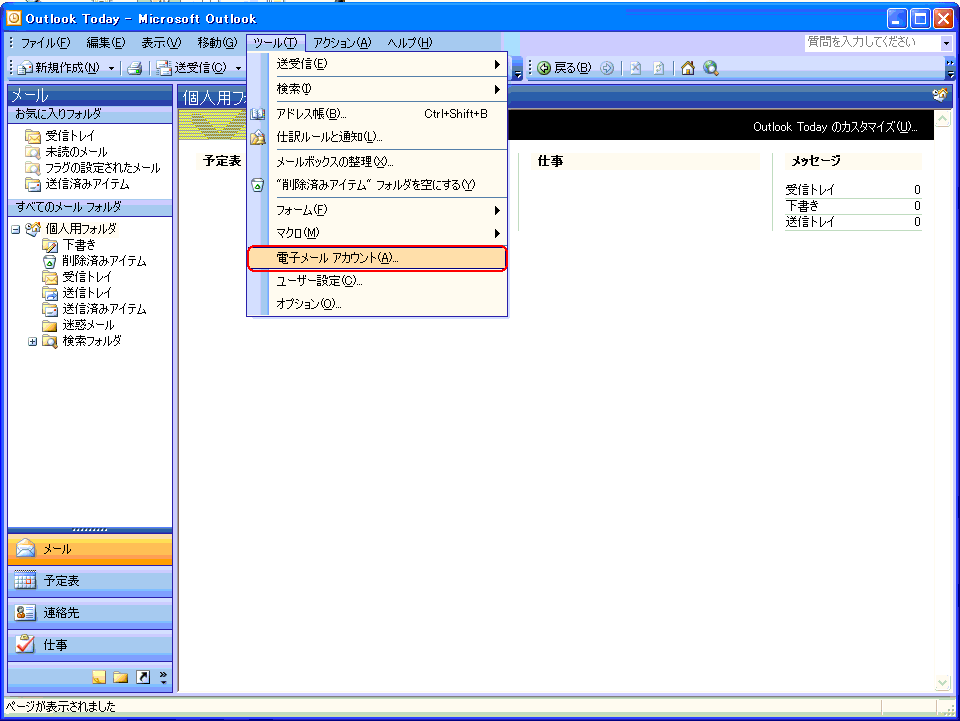Click the Rules and Alerts menu icon
The height and width of the screenshot is (721, 960).
point(258,137)
